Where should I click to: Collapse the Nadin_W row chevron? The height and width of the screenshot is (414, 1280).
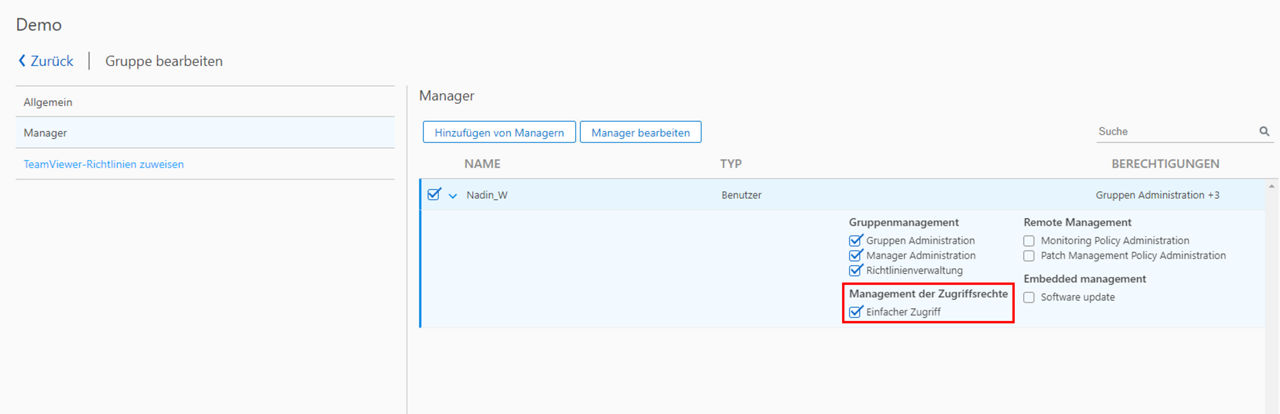[x=453, y=196]
